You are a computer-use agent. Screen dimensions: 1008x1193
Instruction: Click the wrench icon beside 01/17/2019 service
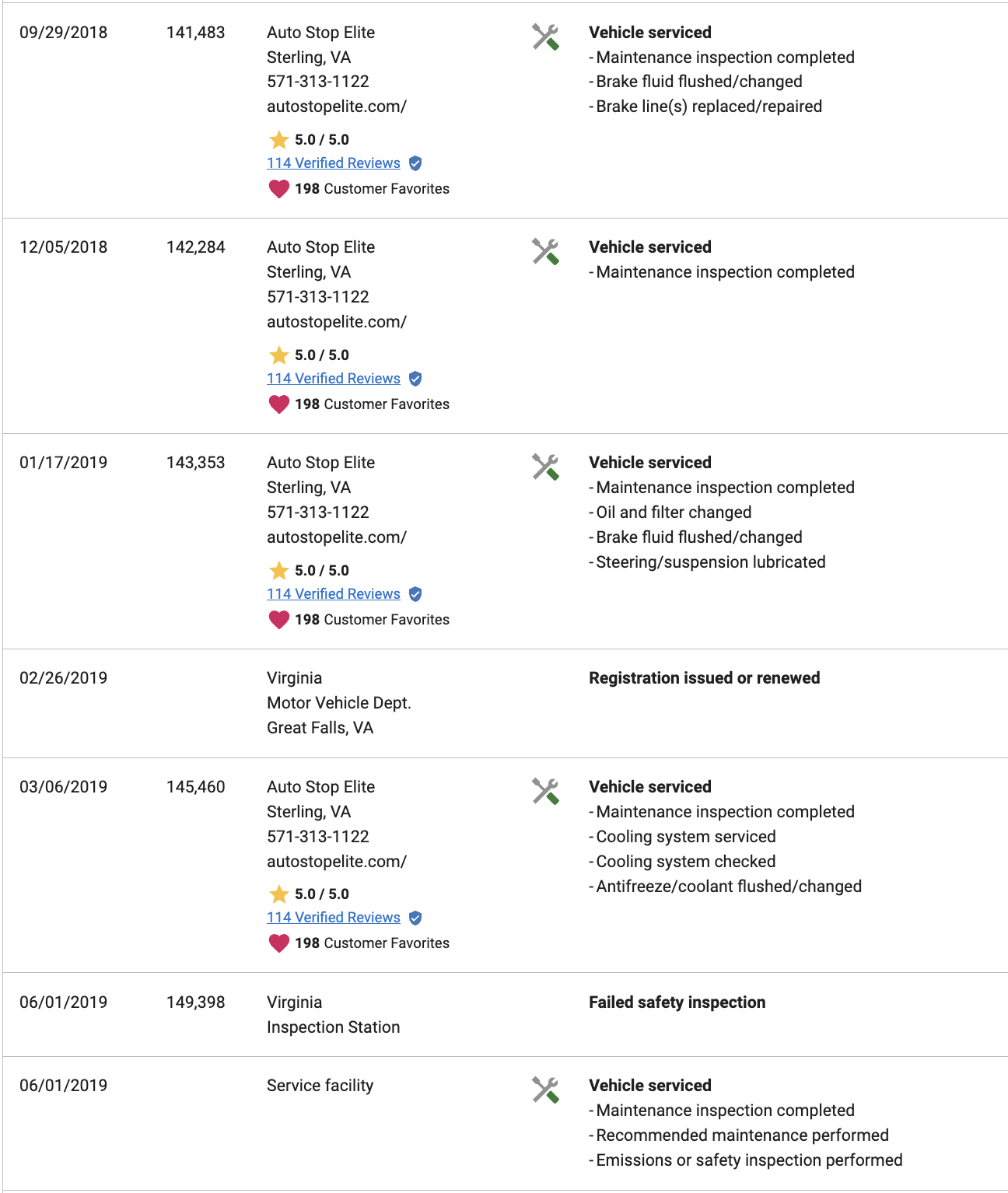(x=545, y=467)
